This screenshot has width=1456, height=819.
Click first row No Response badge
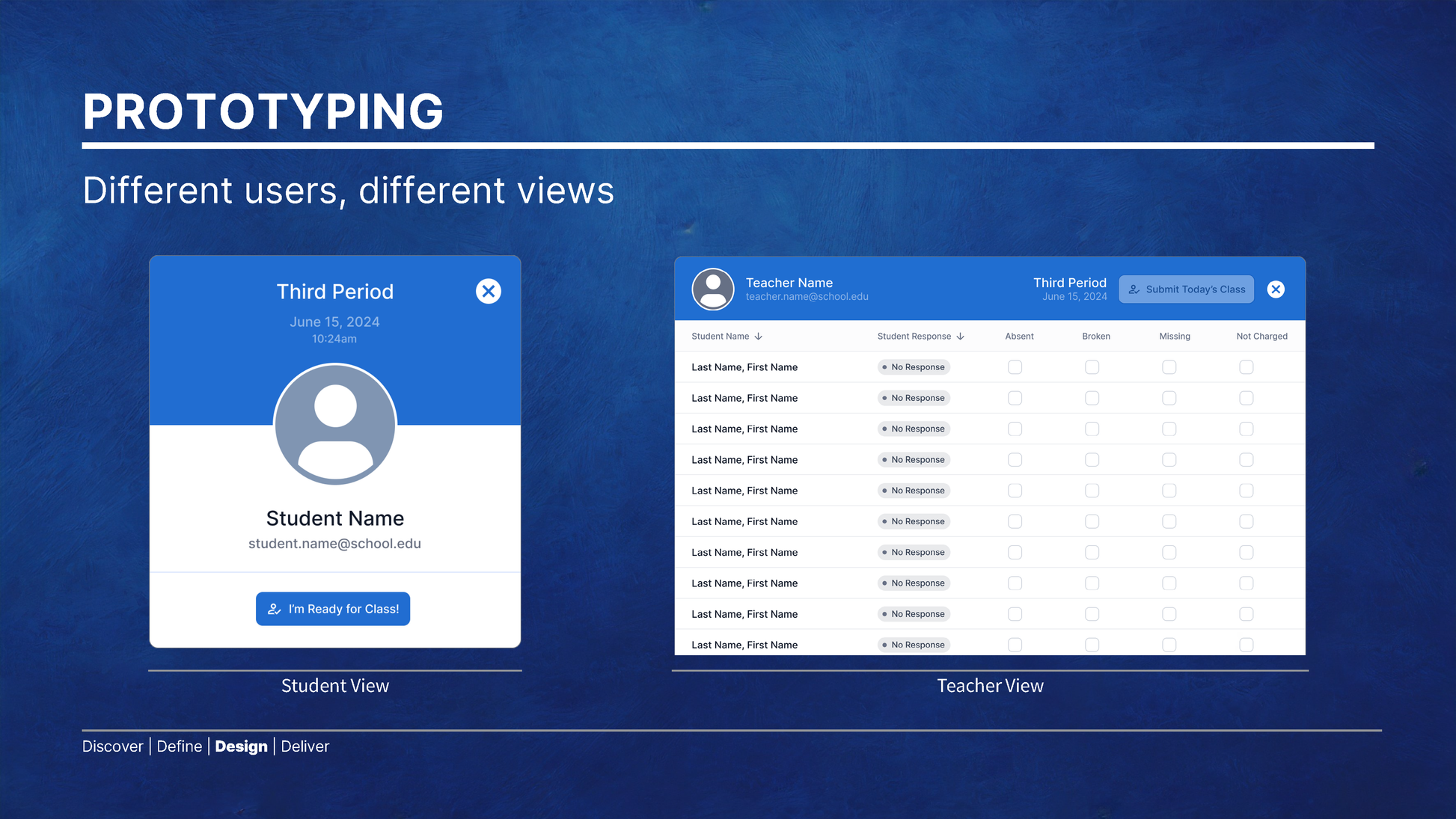coord(914,367)
